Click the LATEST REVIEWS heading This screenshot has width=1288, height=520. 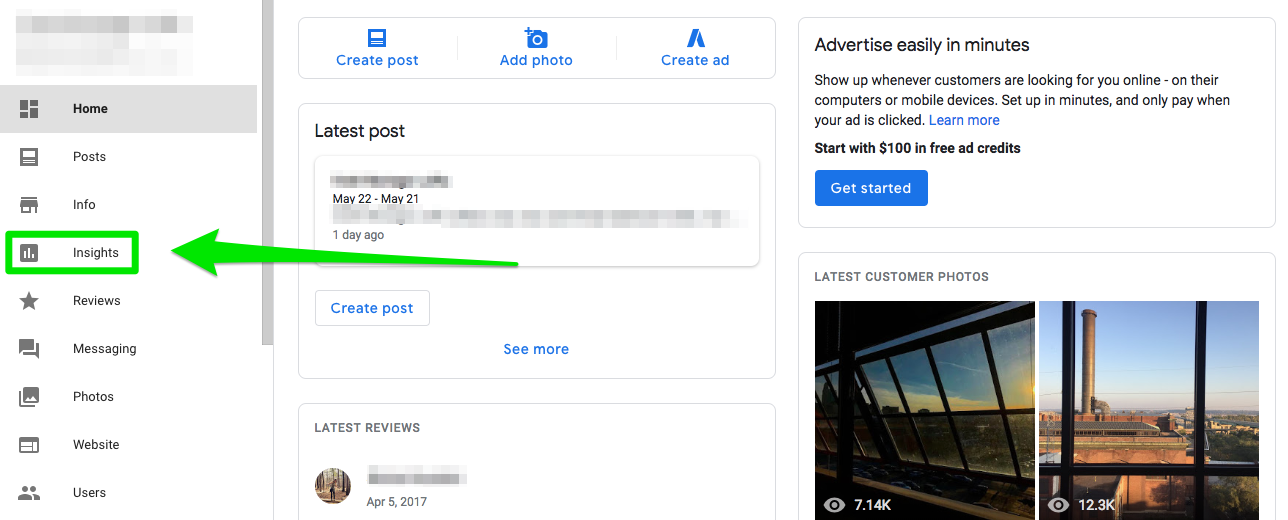(x=367, y=428)
